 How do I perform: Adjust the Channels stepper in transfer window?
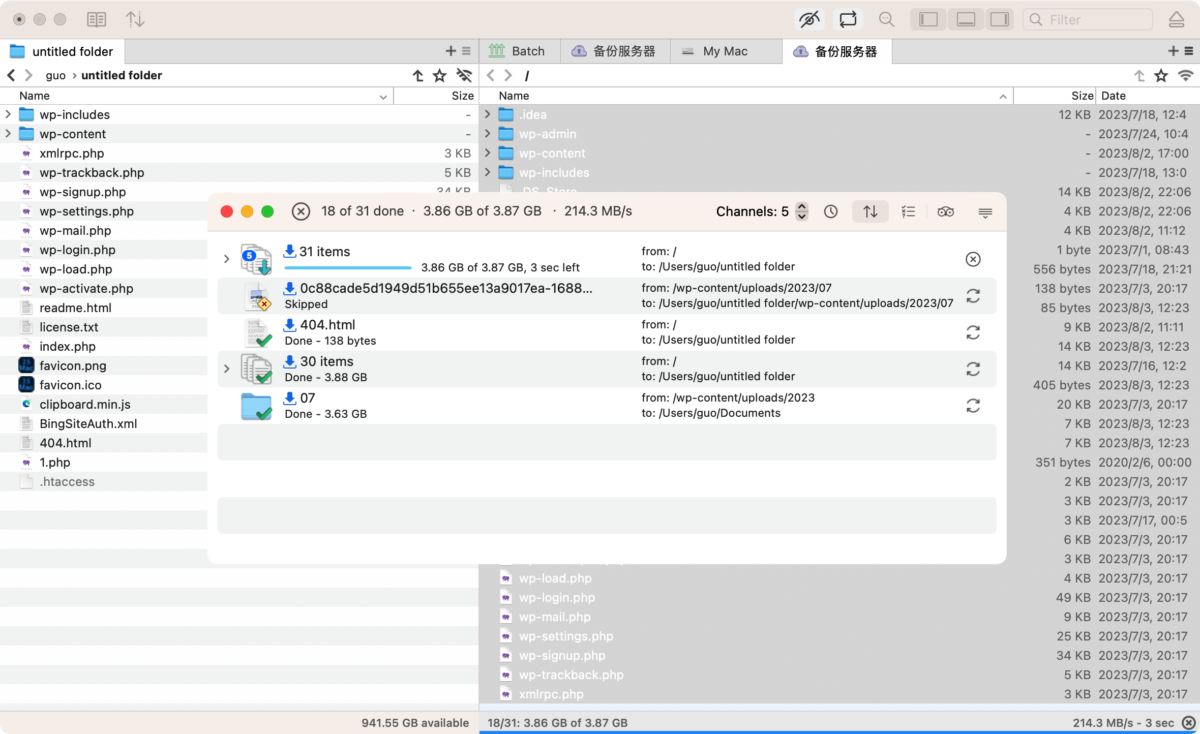801,212
